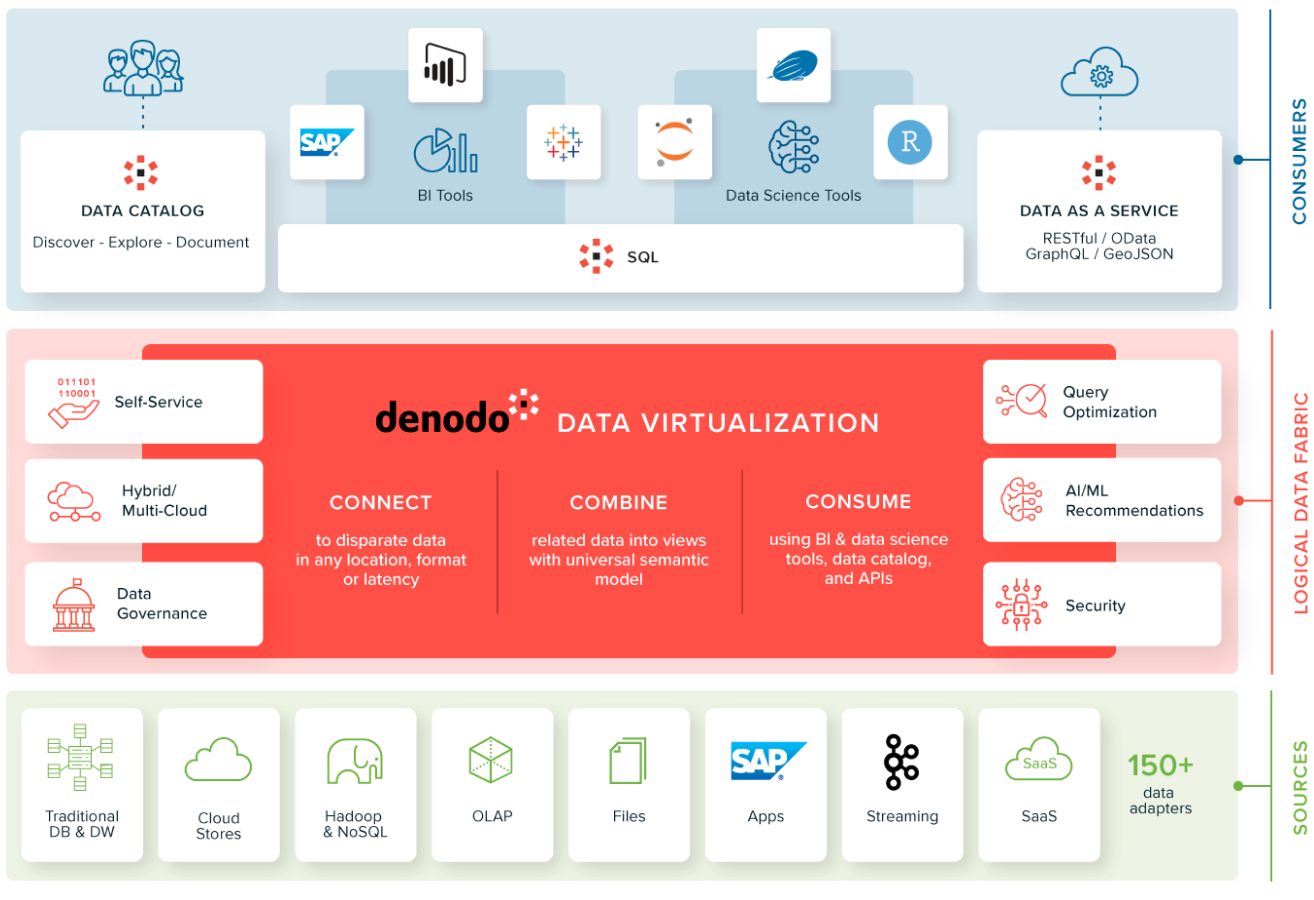Click the Hadoop elephant icon
The width and height of the screenshot is (1314, 900).
click(x=355, y=760)
